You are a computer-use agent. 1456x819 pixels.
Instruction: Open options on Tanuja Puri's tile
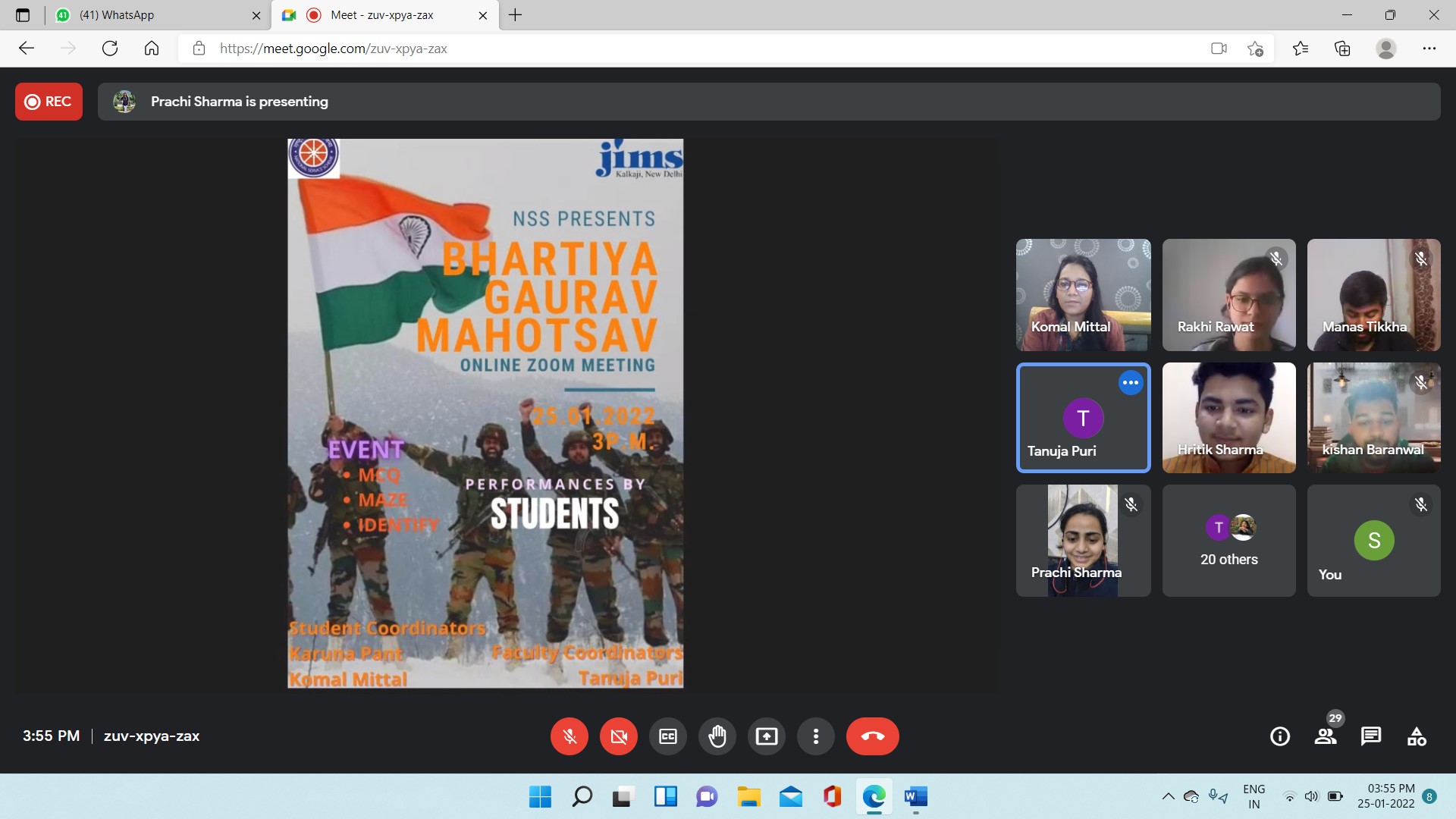(1130, 383)
